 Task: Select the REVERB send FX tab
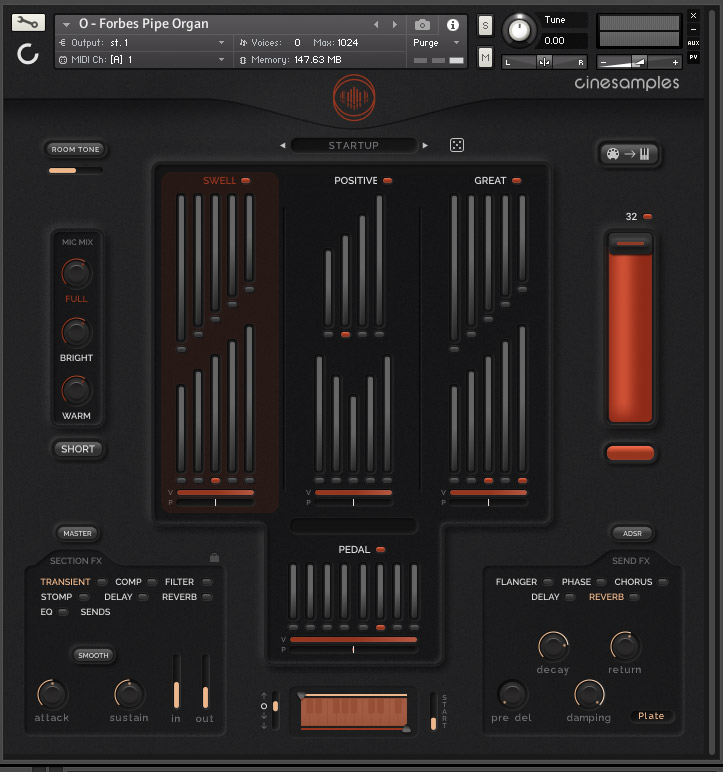tap(606, 597)
